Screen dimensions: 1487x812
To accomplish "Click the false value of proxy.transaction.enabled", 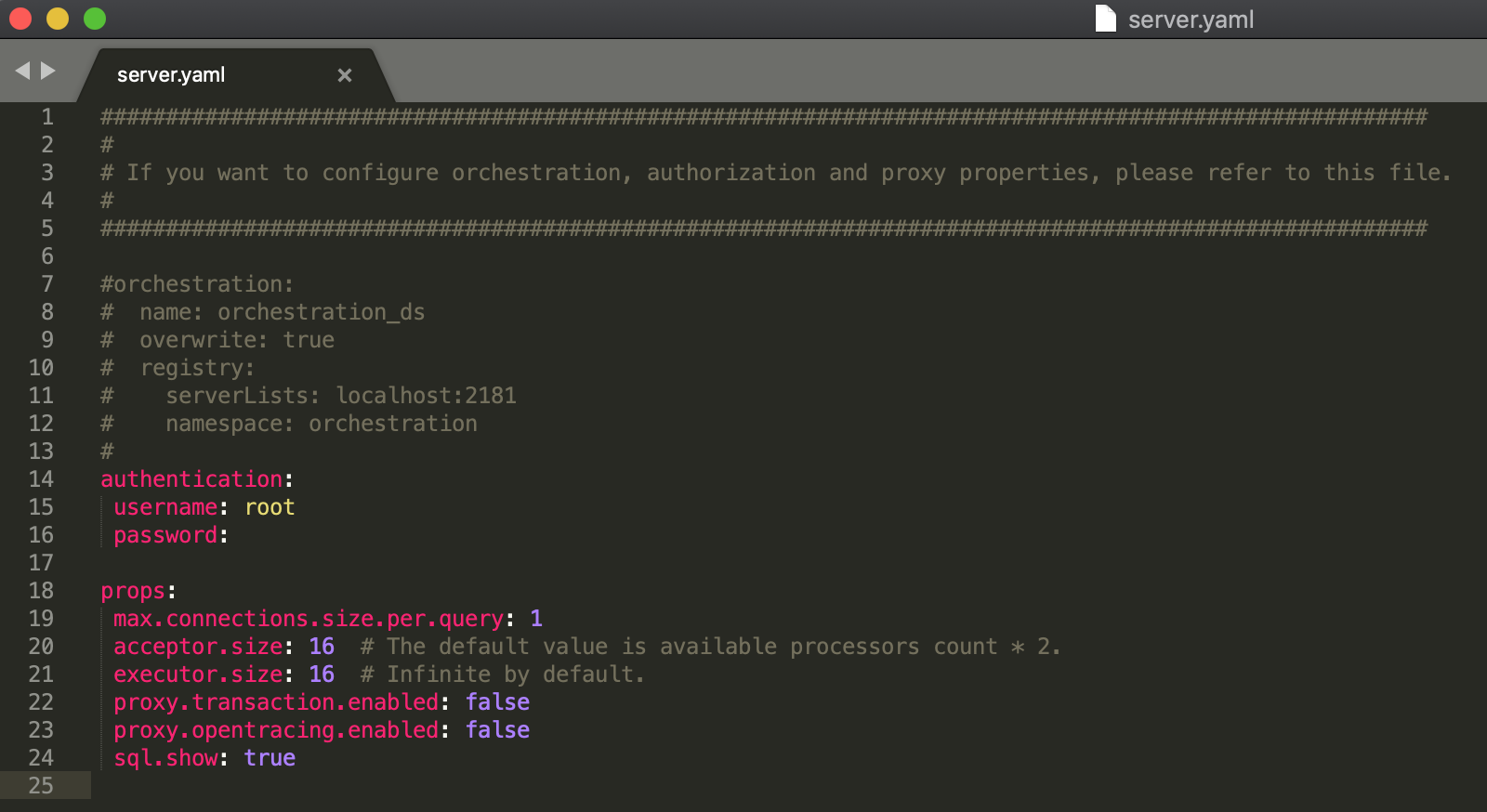I will (498, 702).
